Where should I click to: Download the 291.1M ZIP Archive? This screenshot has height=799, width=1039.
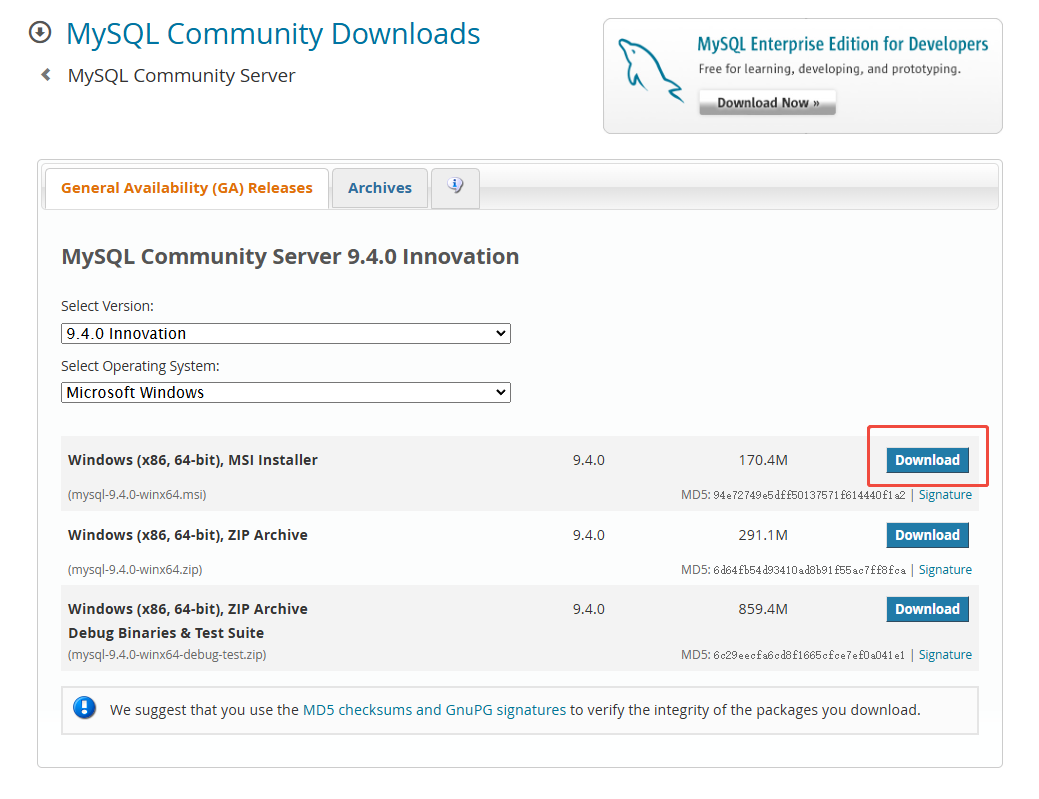point(927,535)
